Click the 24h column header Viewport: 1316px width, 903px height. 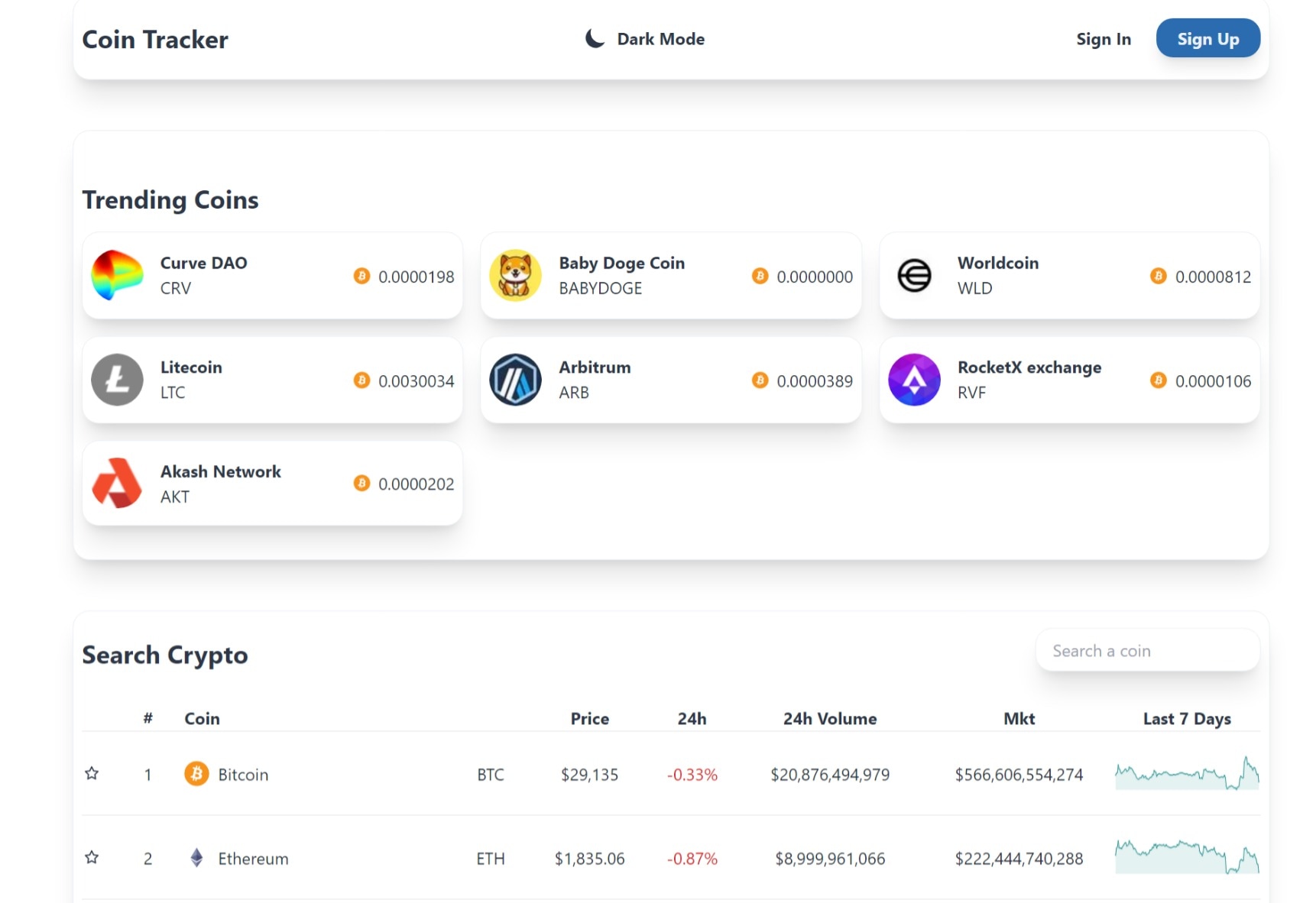(x=692, y=719)
